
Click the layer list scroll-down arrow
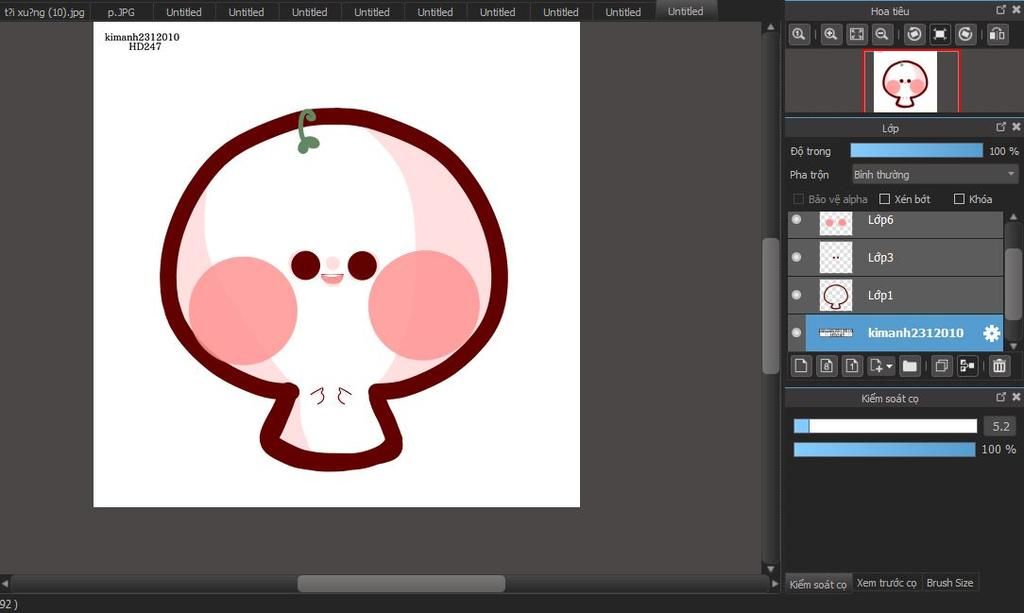[x=1013, y=346]
